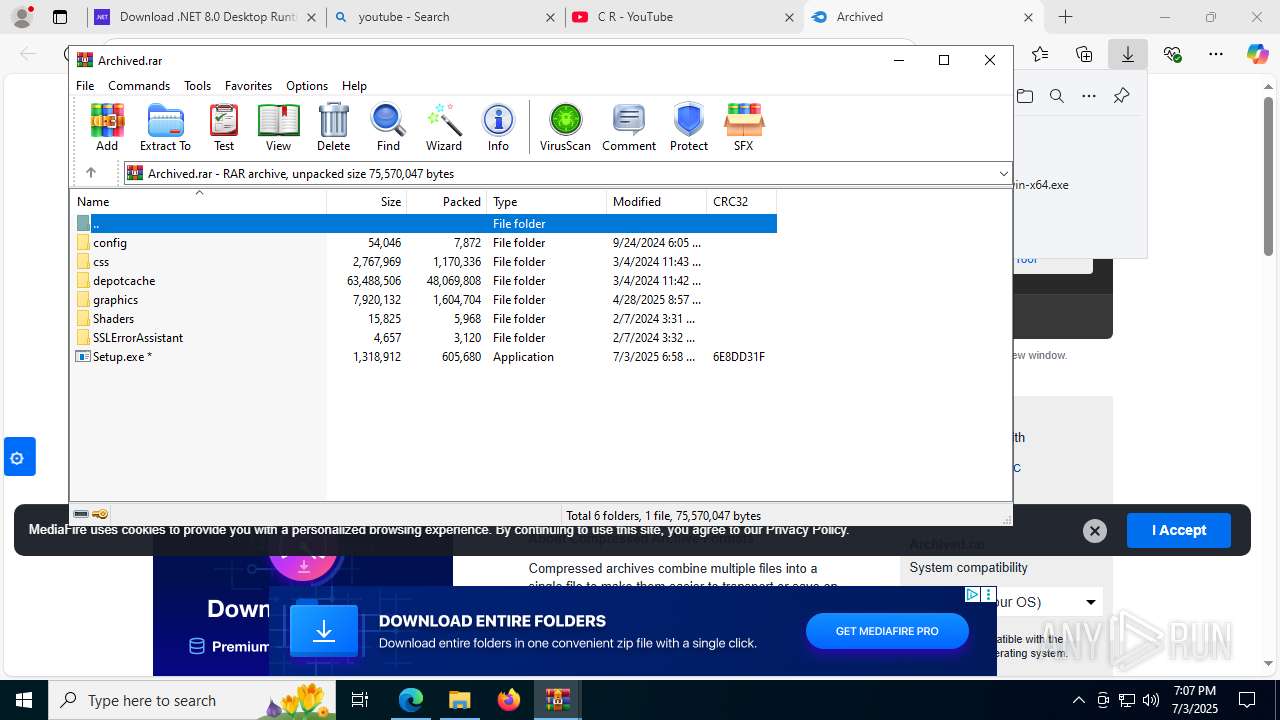Expand the archive path dropdown
Image resolution: width=1280 pixels, height=720 pixels.
pyautogui.click(x=1003, y=174)
